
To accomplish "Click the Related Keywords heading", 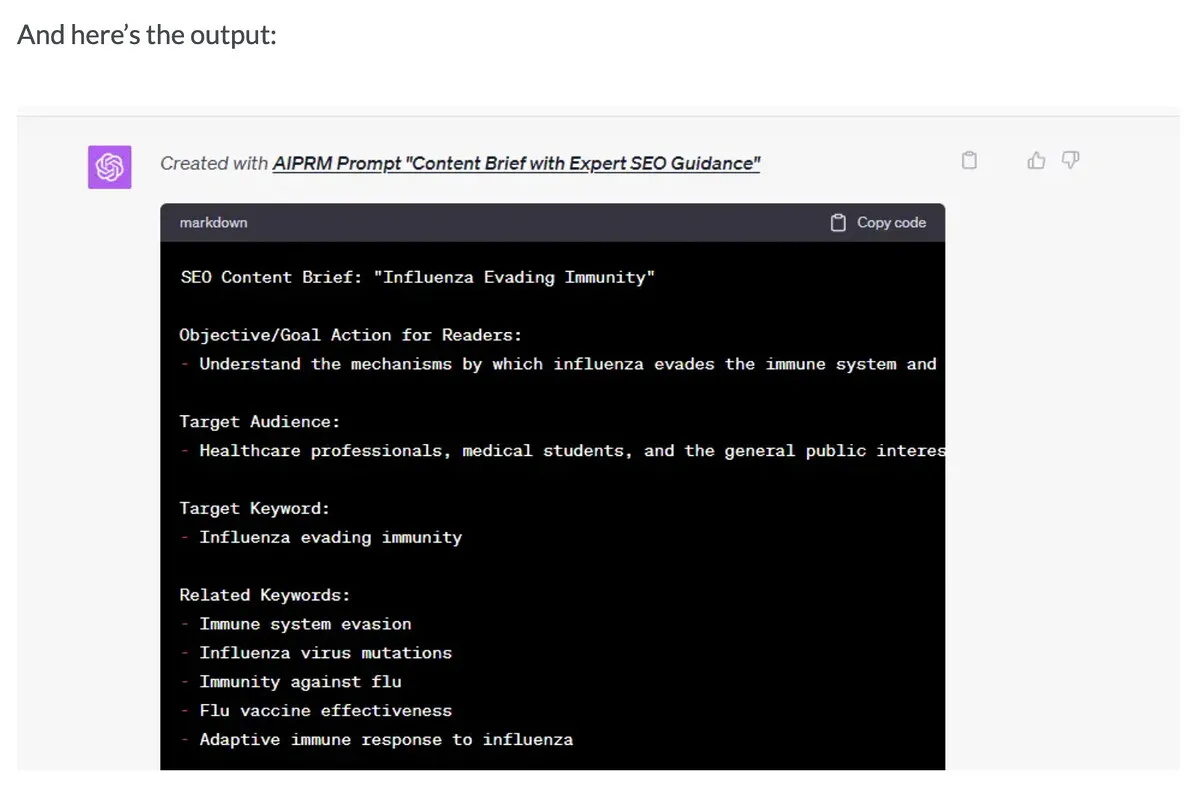I will (x=265, y=595).
